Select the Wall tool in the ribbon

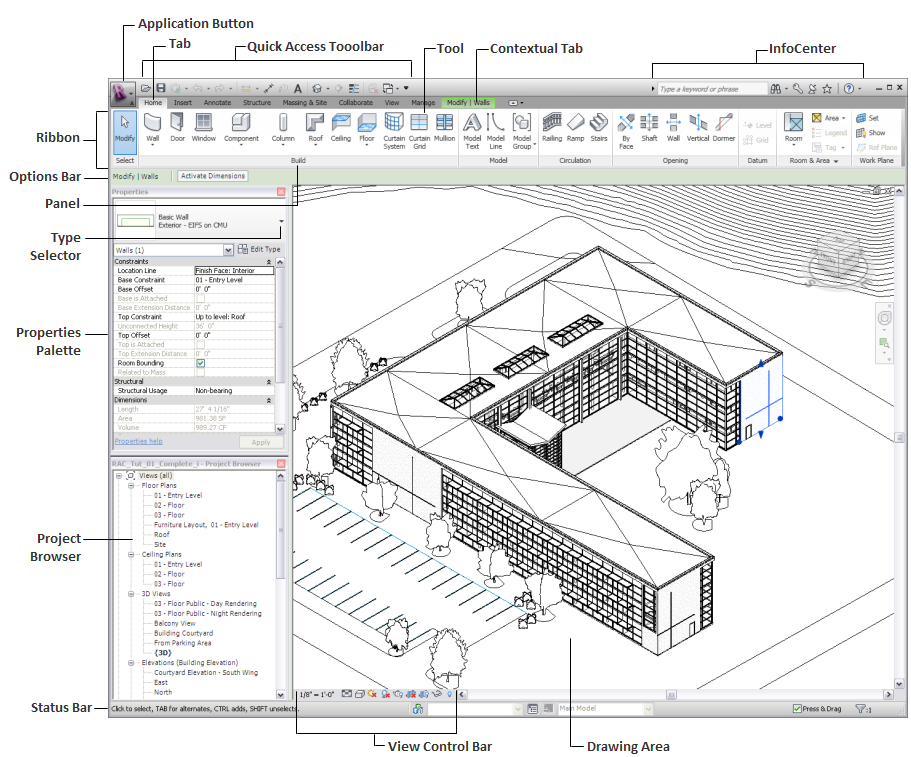(x=152, y=129)
